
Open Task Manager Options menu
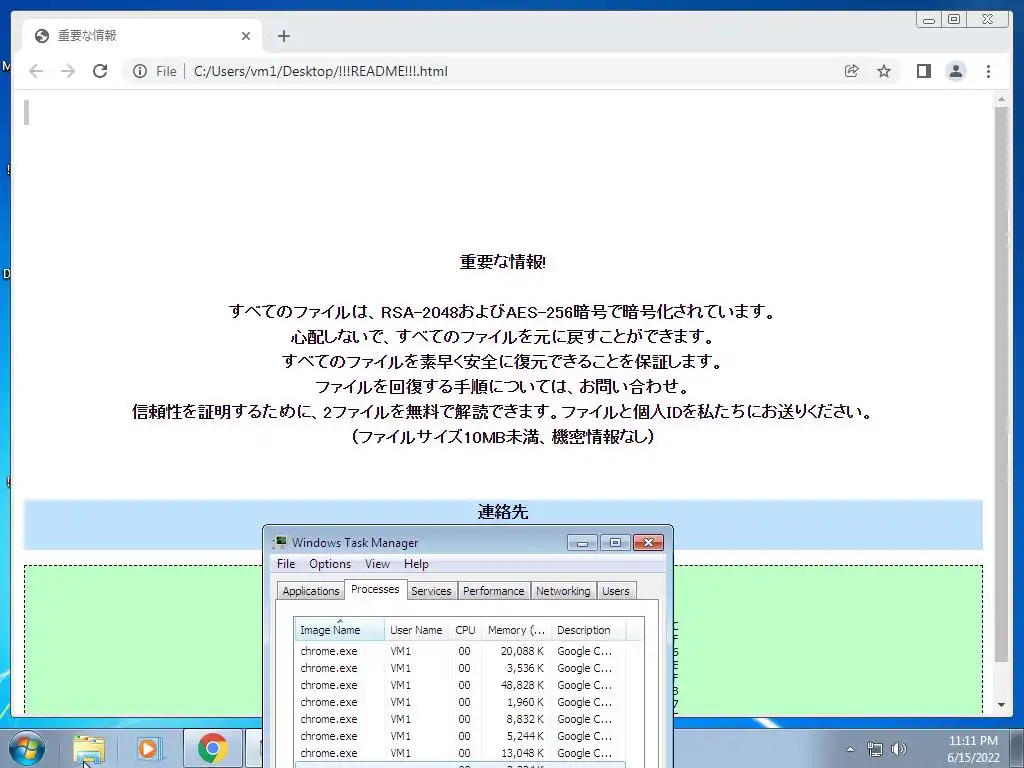(330, 564)
